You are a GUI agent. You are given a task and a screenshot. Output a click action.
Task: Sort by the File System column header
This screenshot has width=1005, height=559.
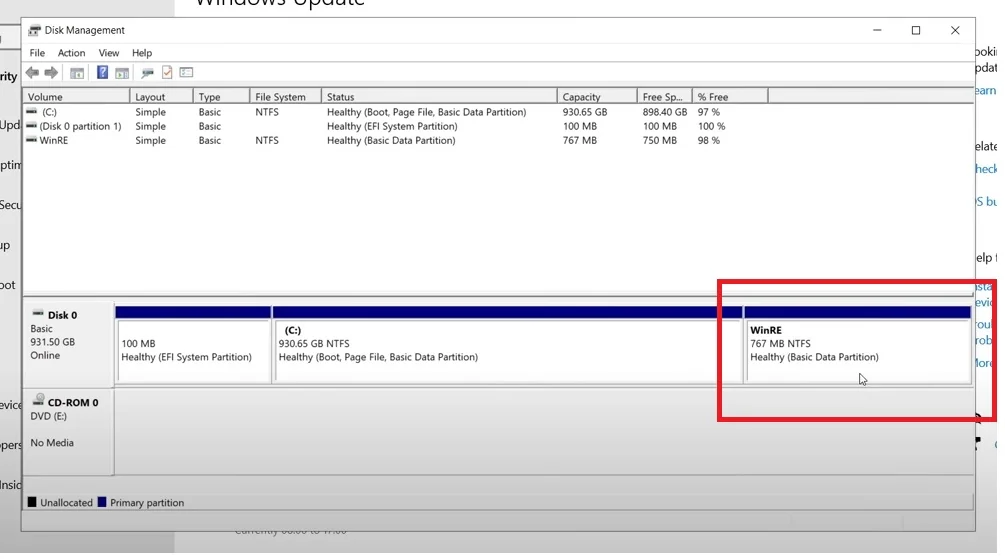(285, 97)
